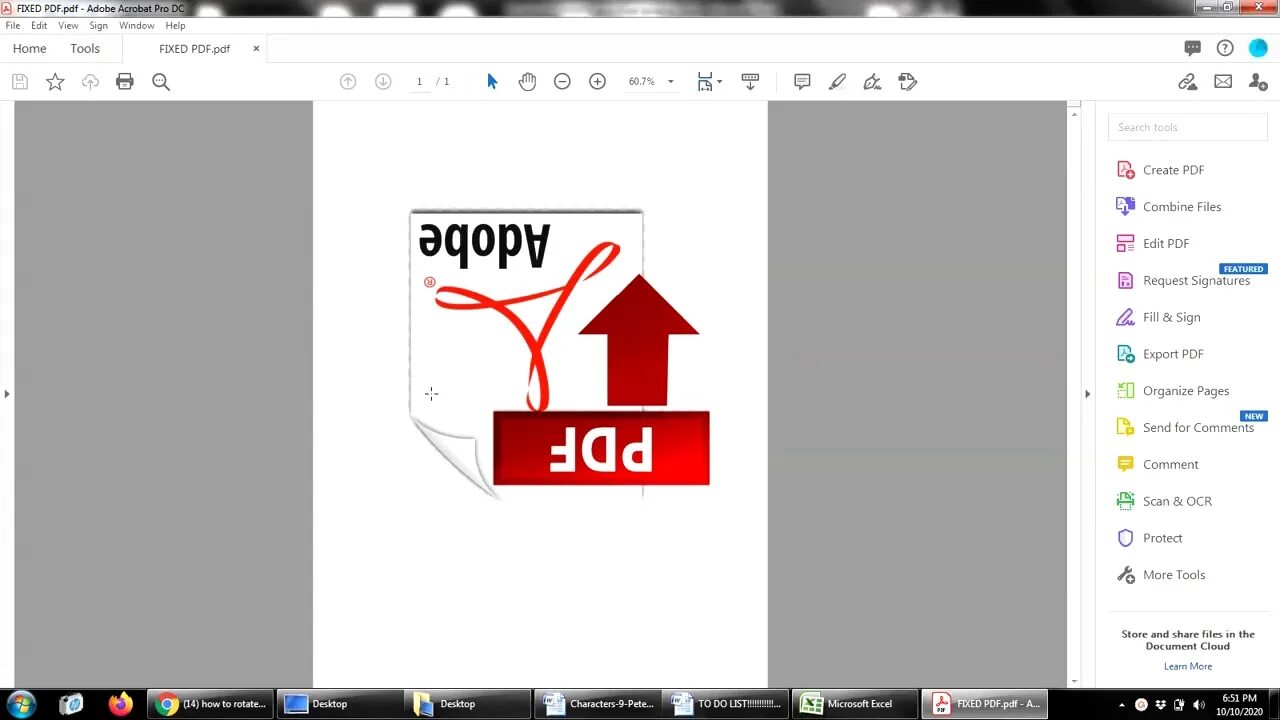The image size is (1280, 720).
Task: Open the Window menu
Action: (x=136, y=25)
